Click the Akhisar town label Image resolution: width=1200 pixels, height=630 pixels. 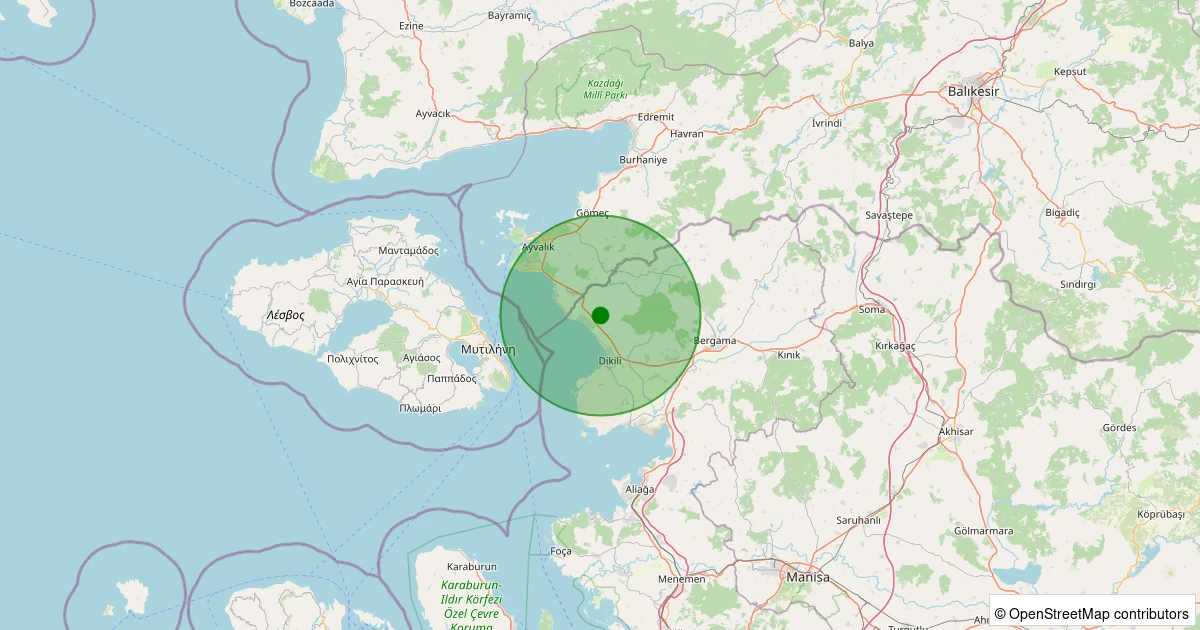(x=955, y=431)
